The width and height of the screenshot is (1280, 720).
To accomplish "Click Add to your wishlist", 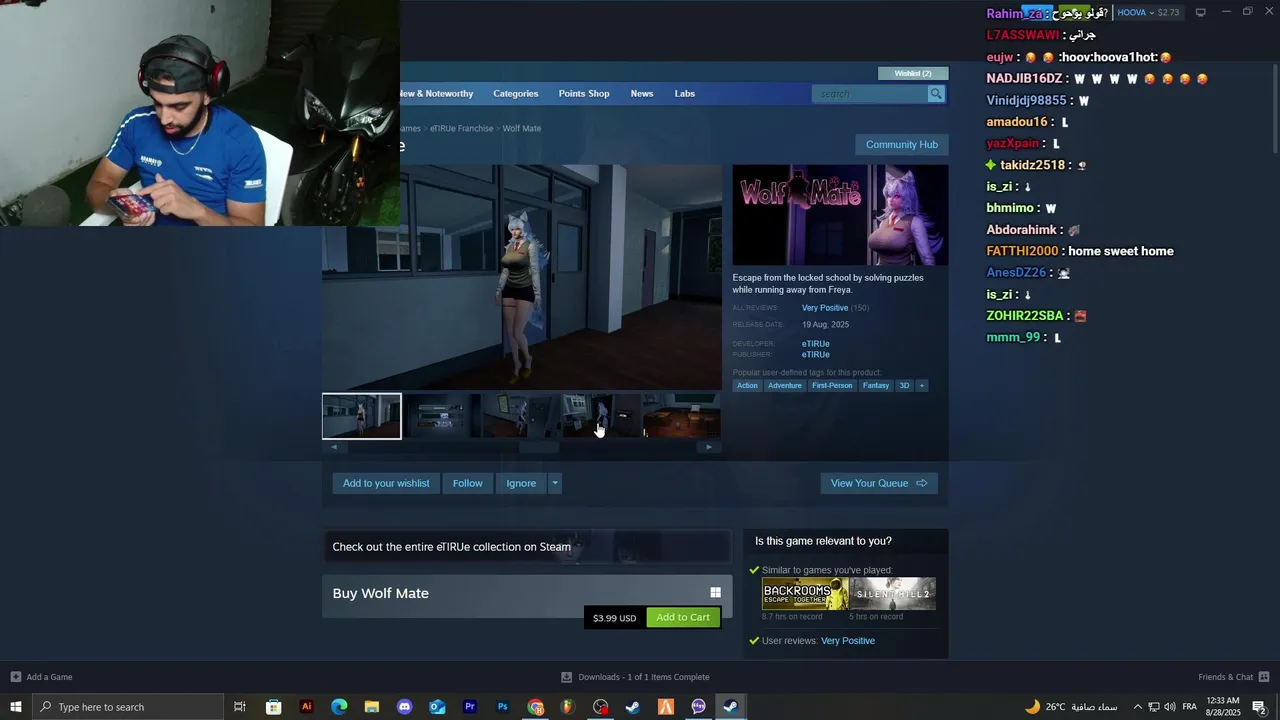I will [x=386, y=483].
